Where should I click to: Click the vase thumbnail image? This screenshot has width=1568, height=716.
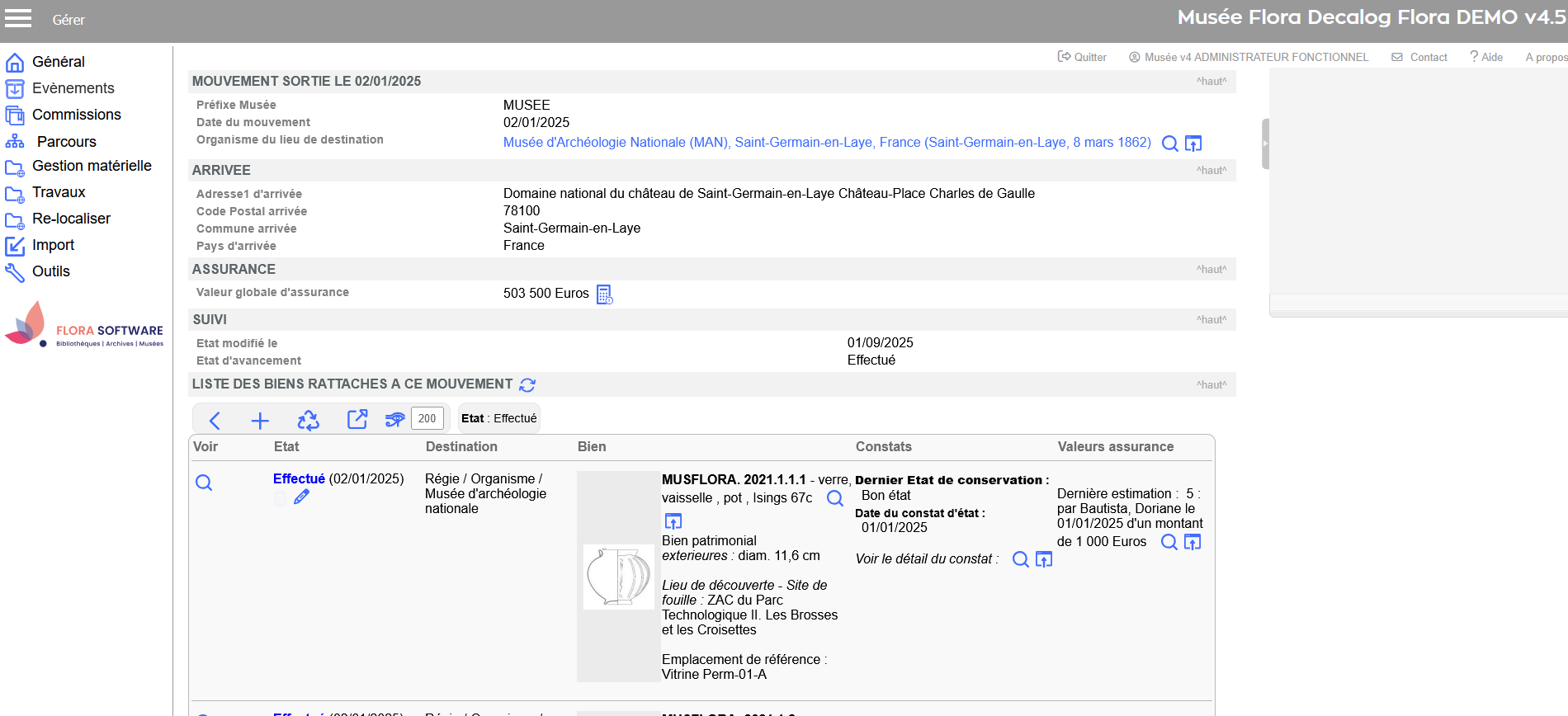[618, 577]
